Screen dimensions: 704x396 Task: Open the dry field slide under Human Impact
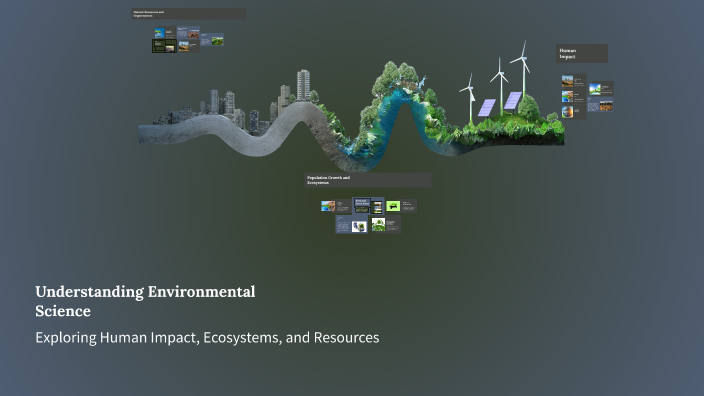(x=600, y=104)
